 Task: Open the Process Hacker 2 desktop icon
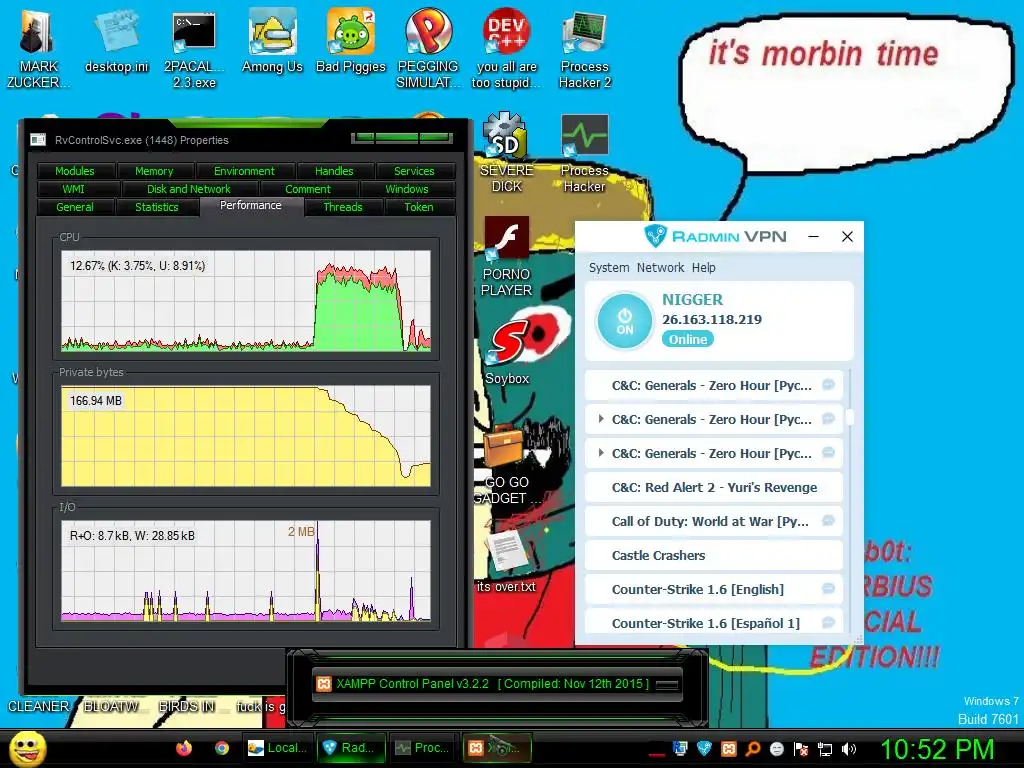pyautogui.click(x=584, y=49)
